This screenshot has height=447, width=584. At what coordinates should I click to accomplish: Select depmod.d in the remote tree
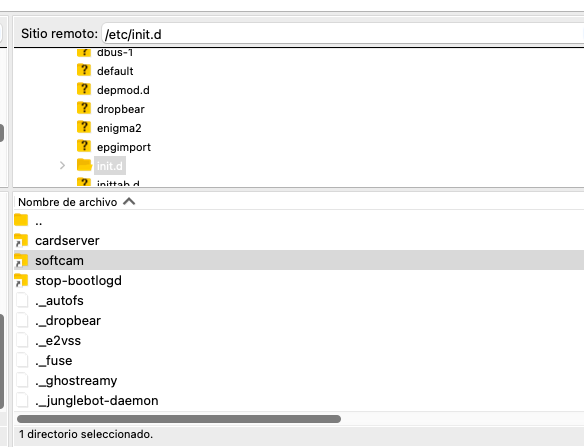coord(123,90)
